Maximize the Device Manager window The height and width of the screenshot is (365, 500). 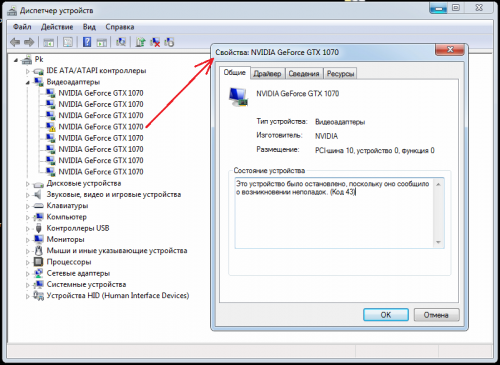click(x=456, y=8)
